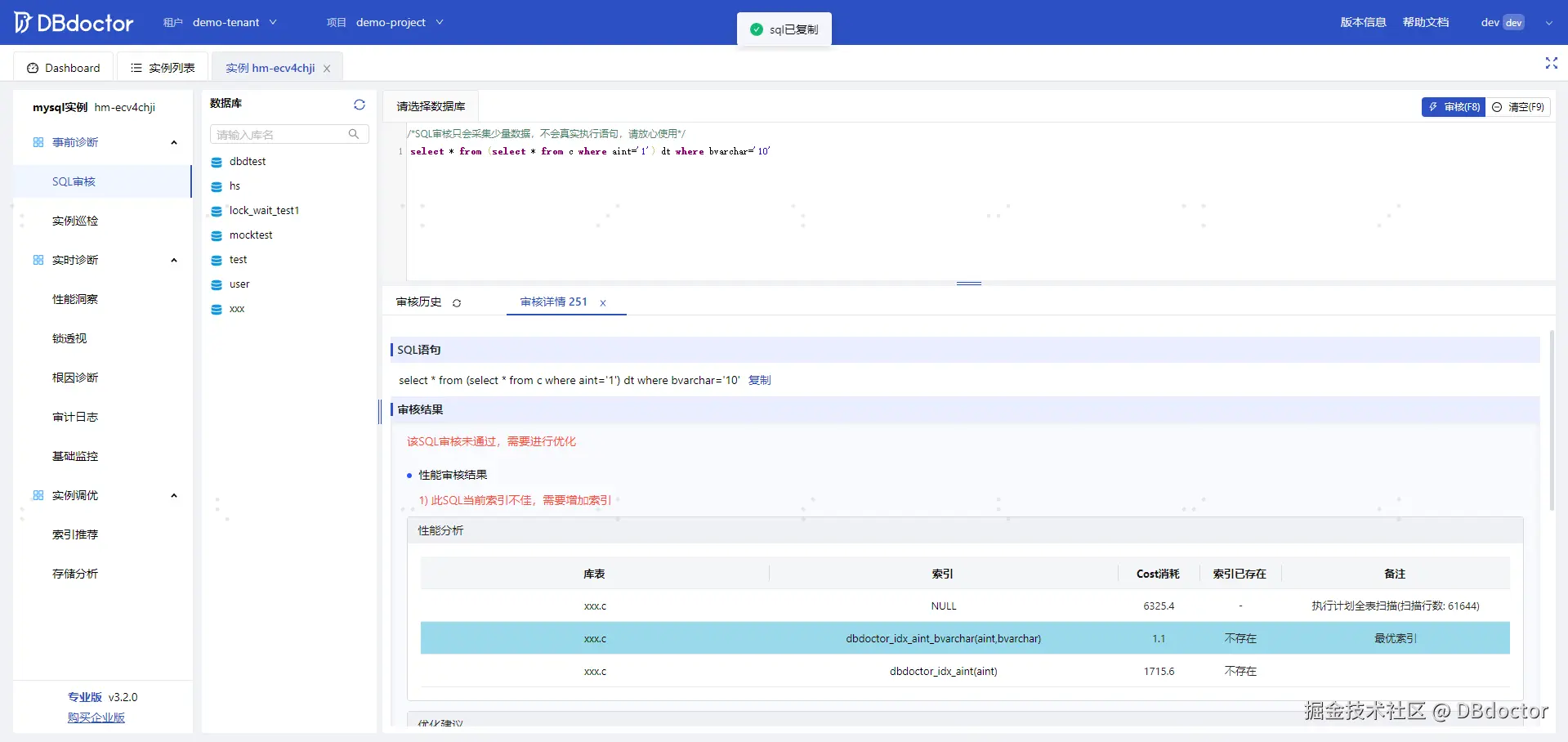This screenshot has height=742, width=1568.
Task: Click the 审核(F8) audit lightning button
Action: pyautogui.click(x=1453, y=107)
